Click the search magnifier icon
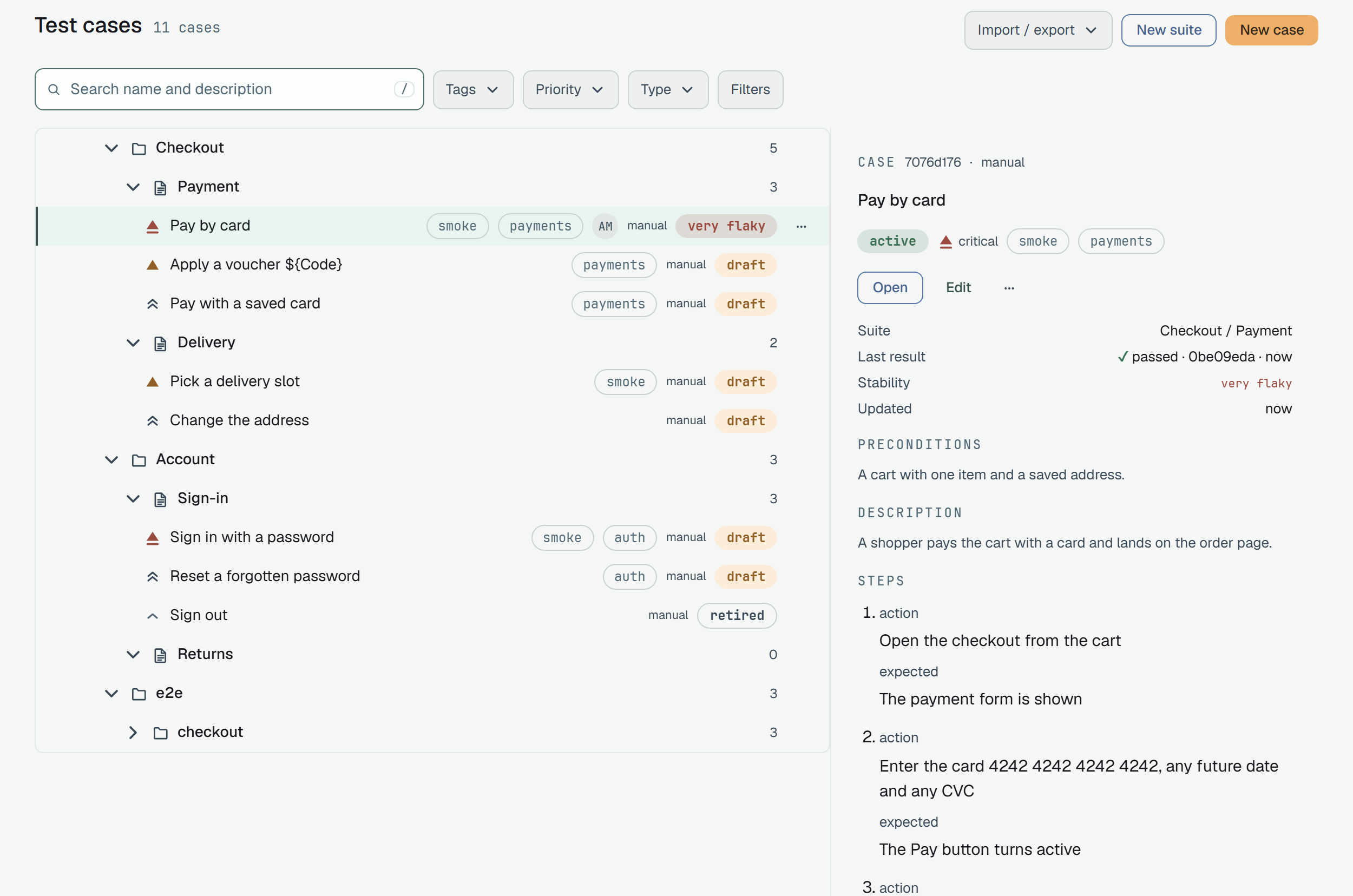1353x896 pixels. [54, 90]
